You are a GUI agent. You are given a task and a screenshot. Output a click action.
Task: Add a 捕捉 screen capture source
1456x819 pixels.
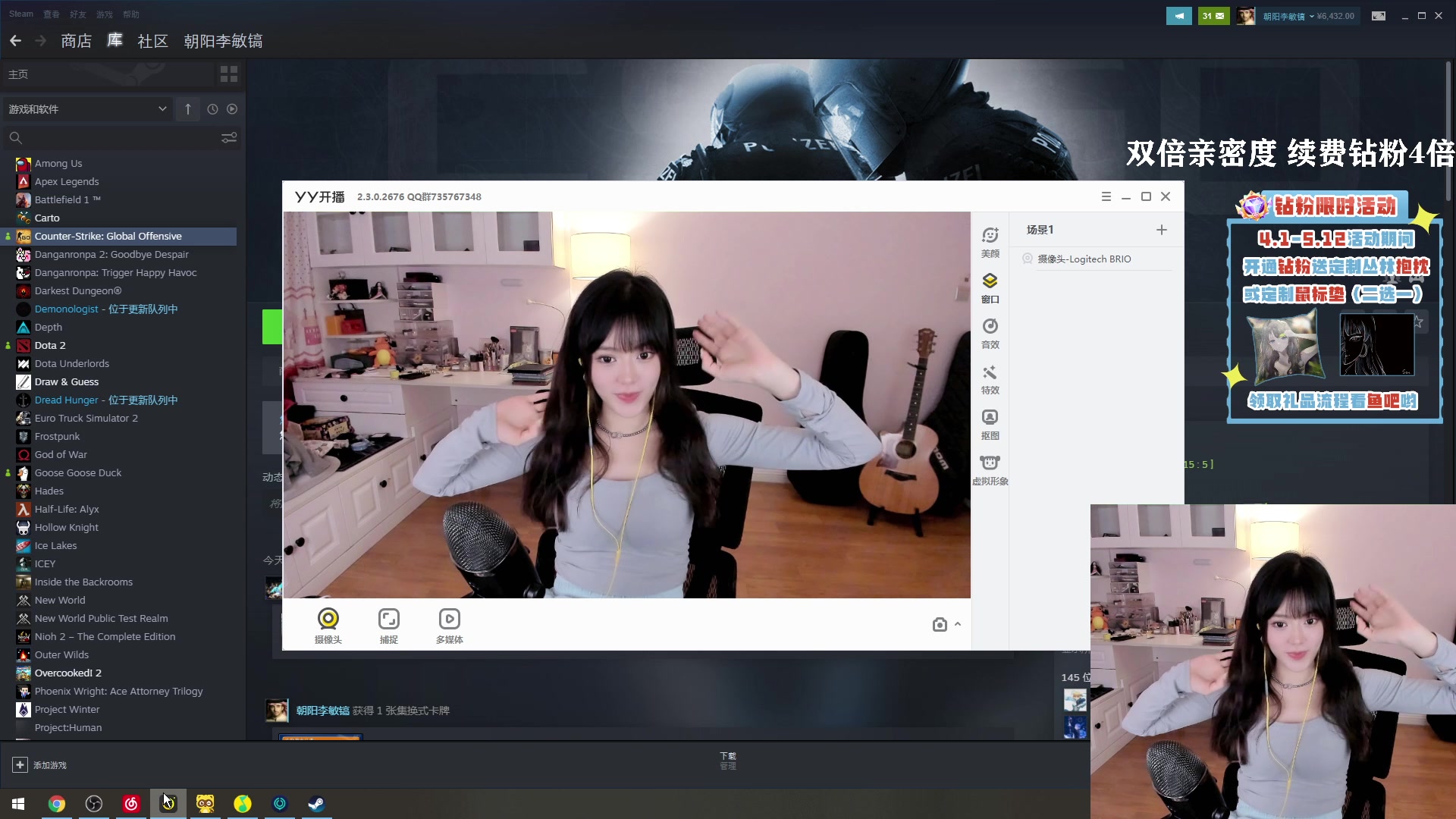[x=389, y=626]
